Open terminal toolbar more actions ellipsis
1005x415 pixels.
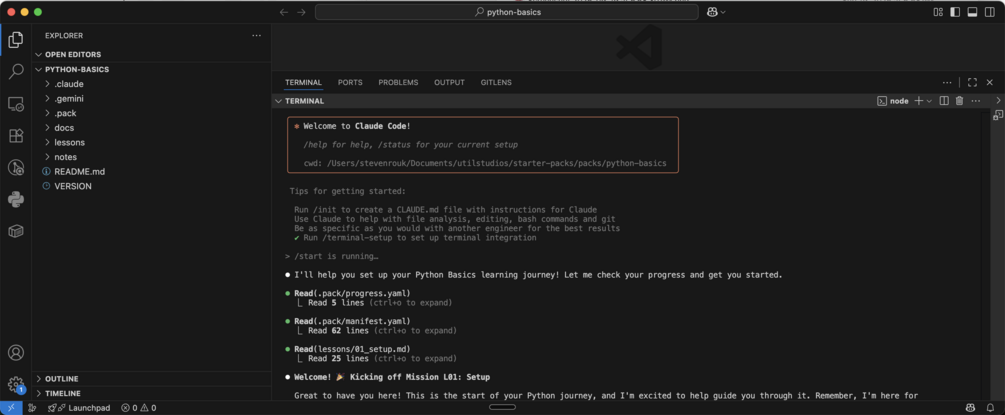tap(976, 101)
